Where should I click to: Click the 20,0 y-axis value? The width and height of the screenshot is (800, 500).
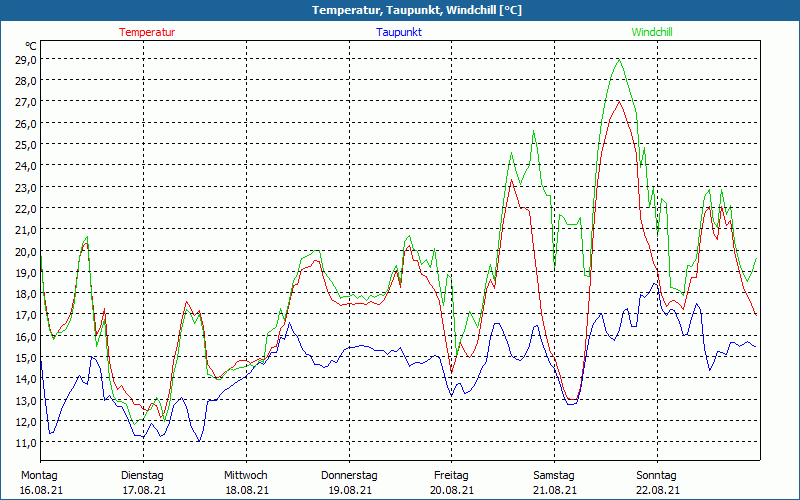[26, 251]
